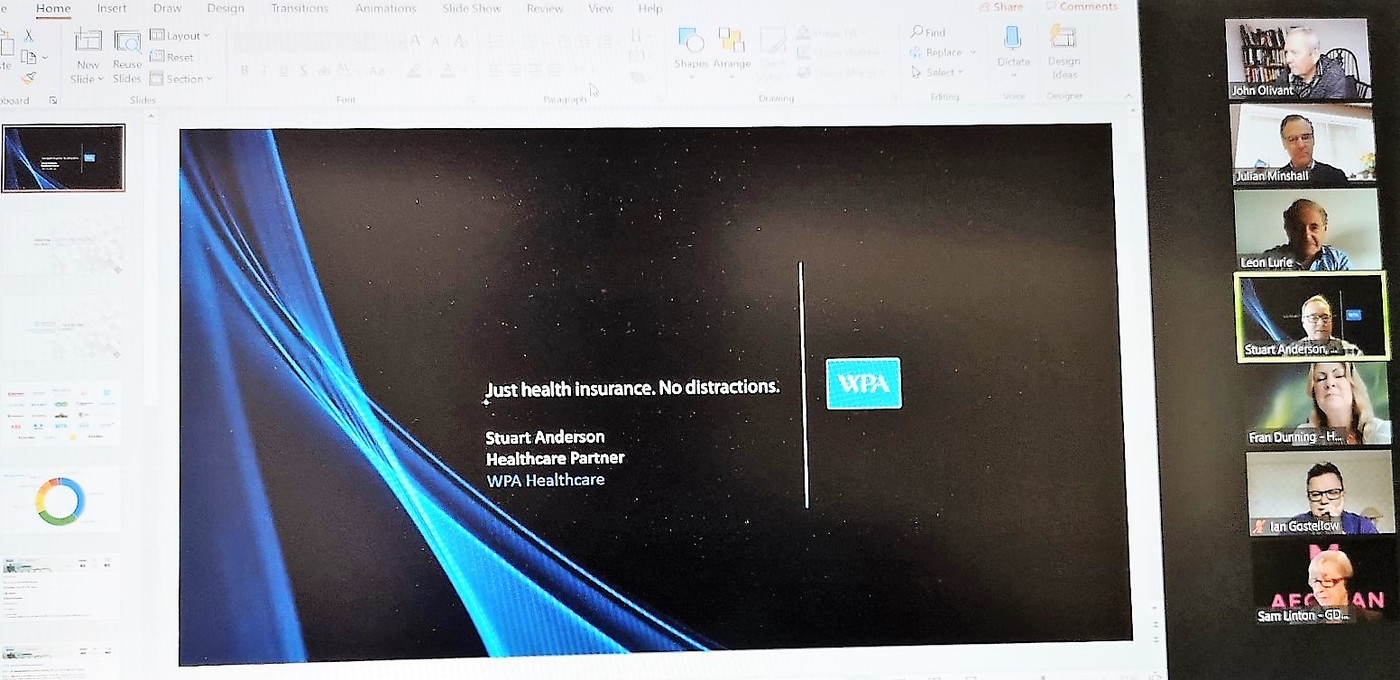This screenshot has height=680, width=1400.
Task: Open the Comments pane
Action: pos(1081,7)
